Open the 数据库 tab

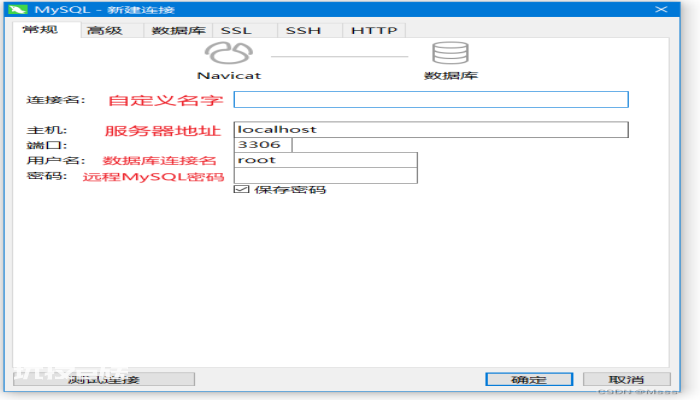click(179, 30)
